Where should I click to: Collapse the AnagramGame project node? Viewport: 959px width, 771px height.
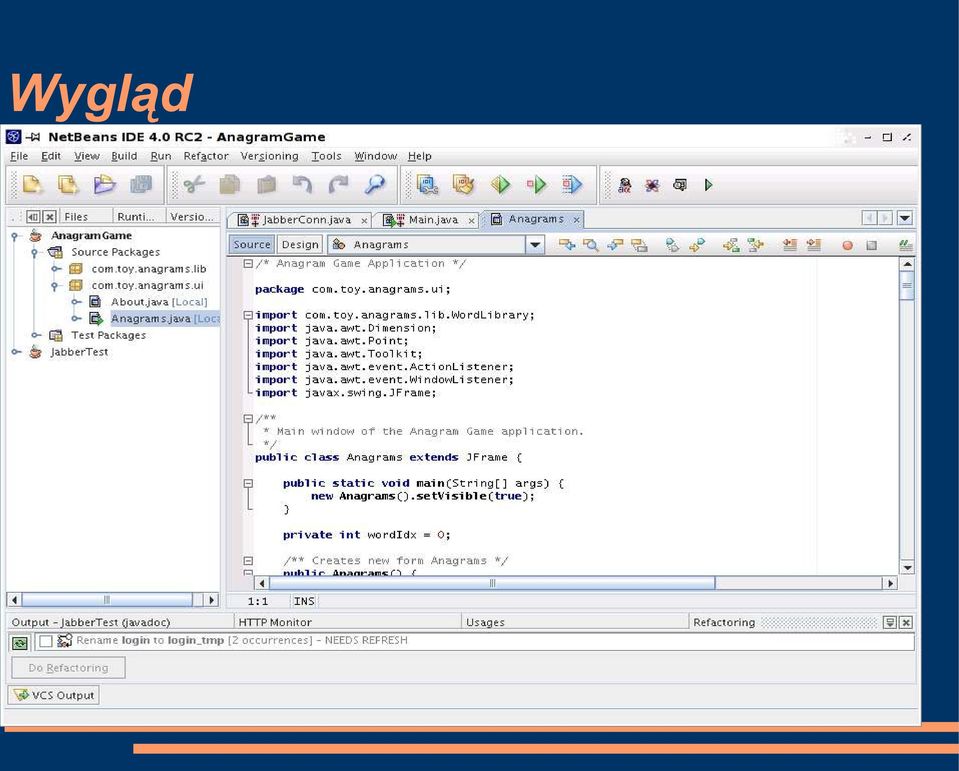click(15, 236)
